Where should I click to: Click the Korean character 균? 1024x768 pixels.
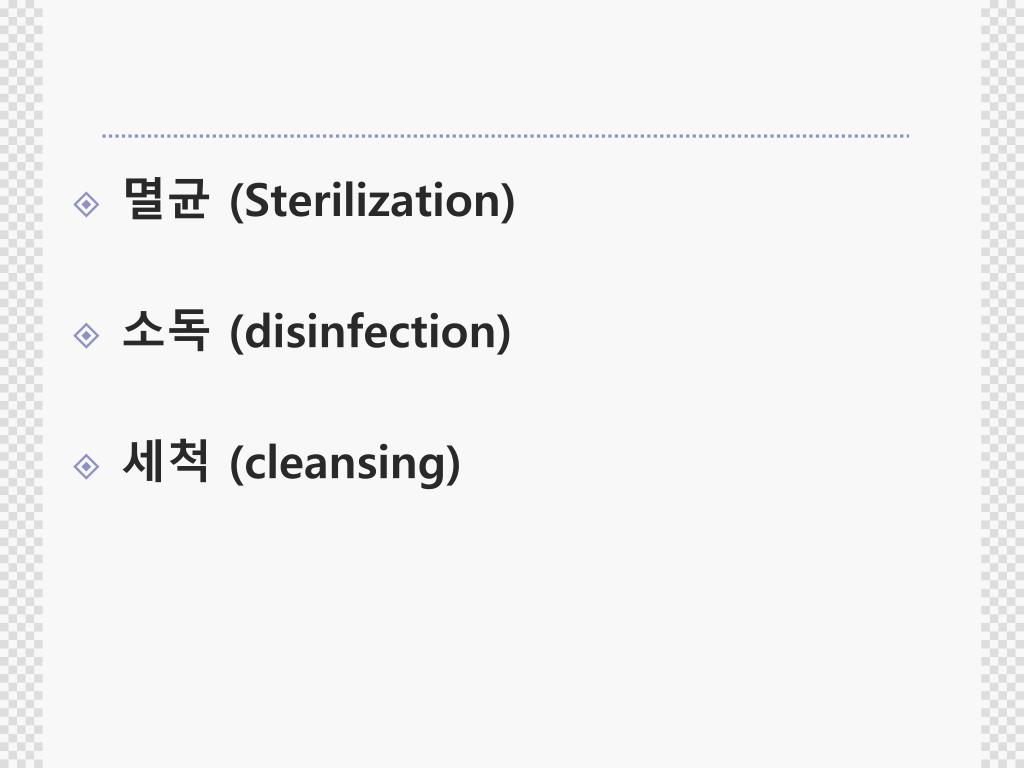coord(188,198)
